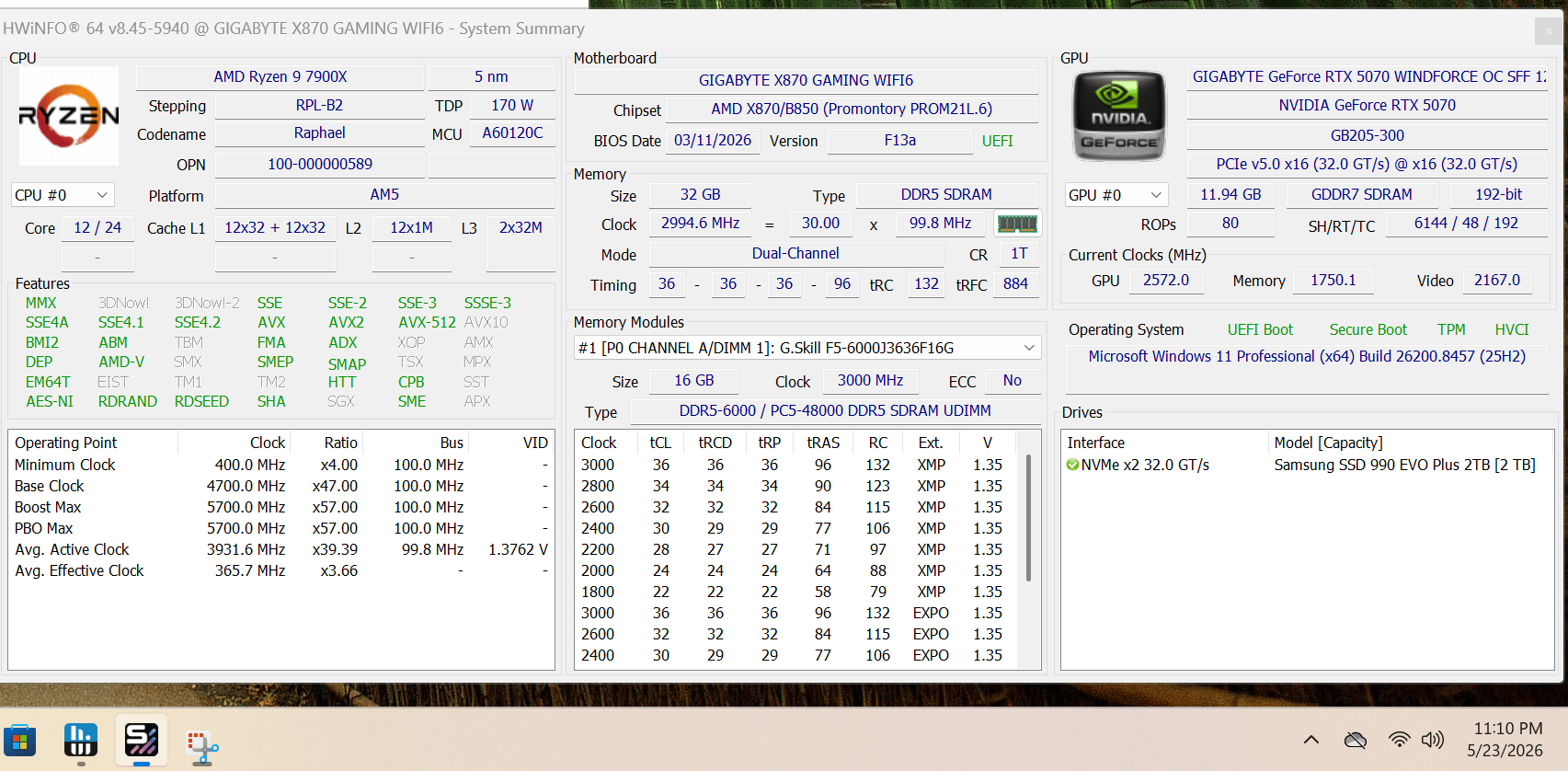This screenshot has width=1568, height=771.
Task: Click the Samsung SSD 990 EVO Plus drive row
Action: point(1307,465)
